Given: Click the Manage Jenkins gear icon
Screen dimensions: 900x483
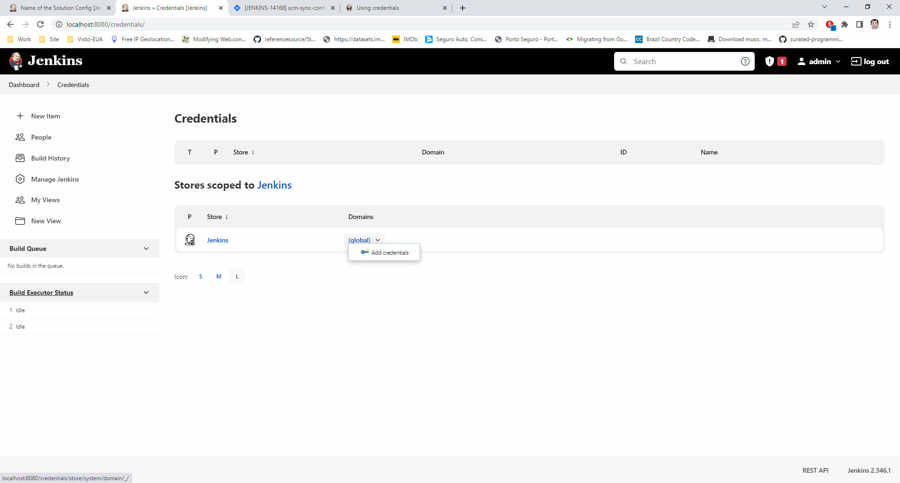Looking at the screenshot, I should [x=20, y=179].
